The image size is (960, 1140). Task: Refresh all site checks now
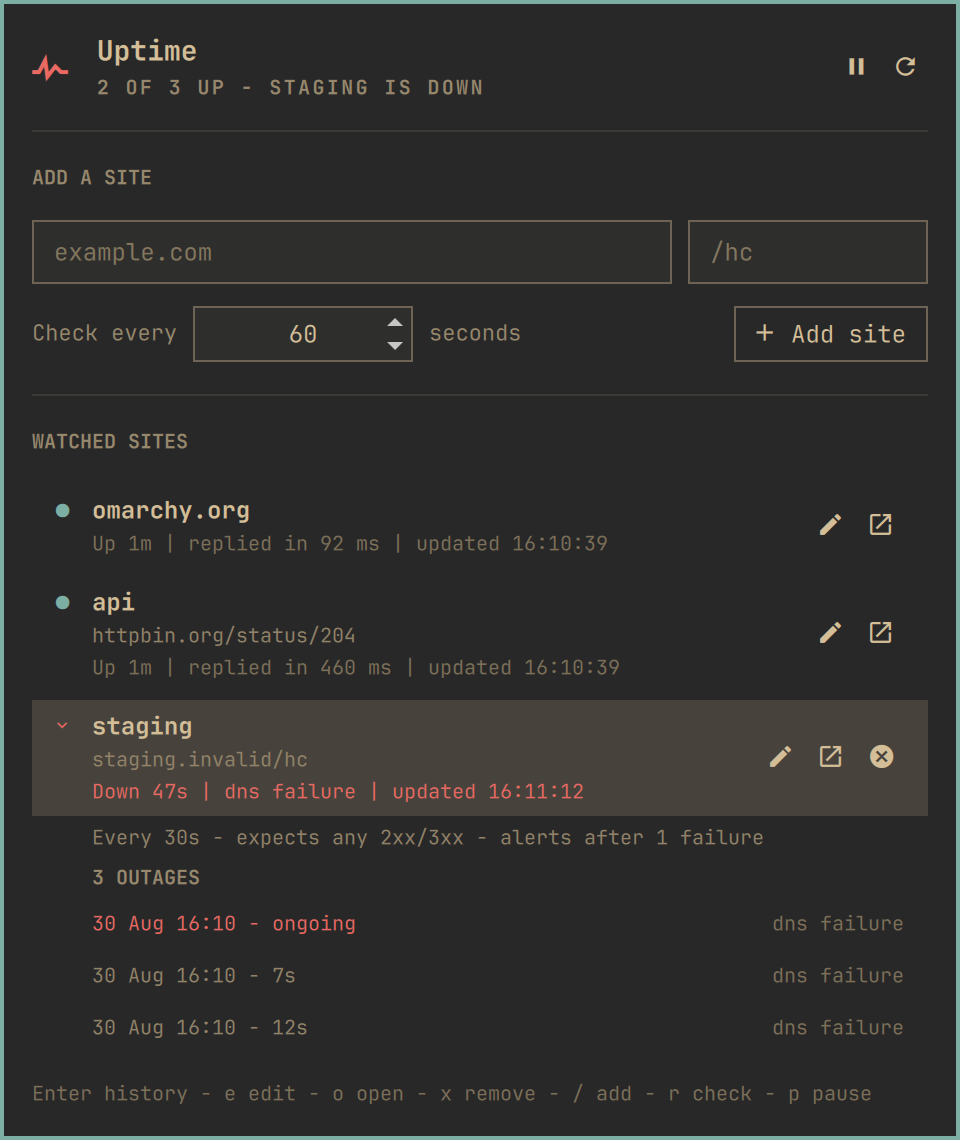point(905,67)
